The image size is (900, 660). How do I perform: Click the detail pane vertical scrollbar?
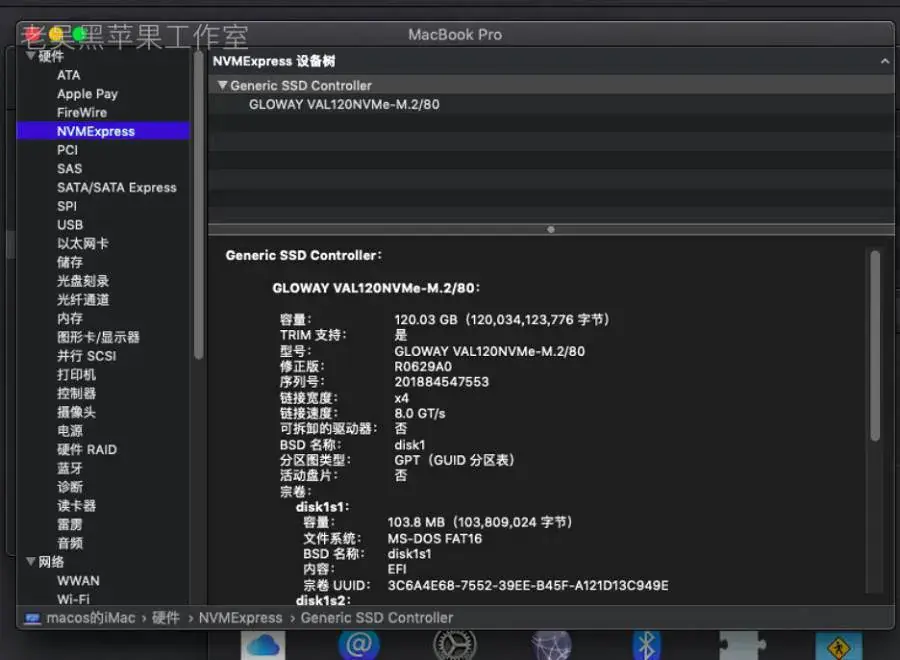tap(875, 345)
